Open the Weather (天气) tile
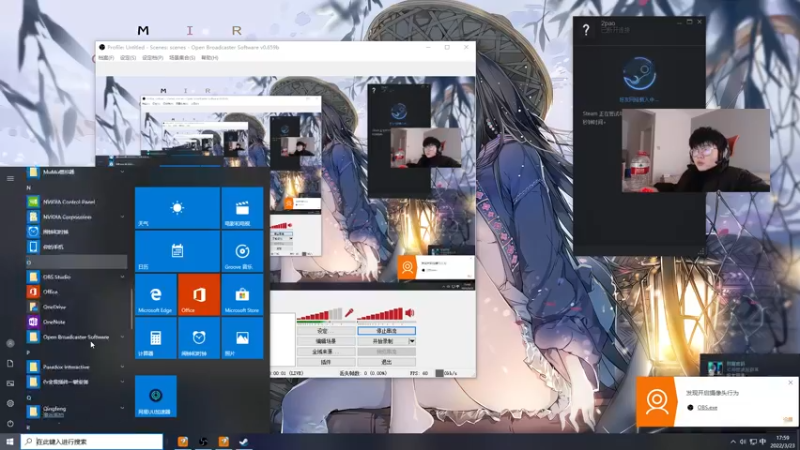This screenshot has height=450, width=800. [177, 208]
